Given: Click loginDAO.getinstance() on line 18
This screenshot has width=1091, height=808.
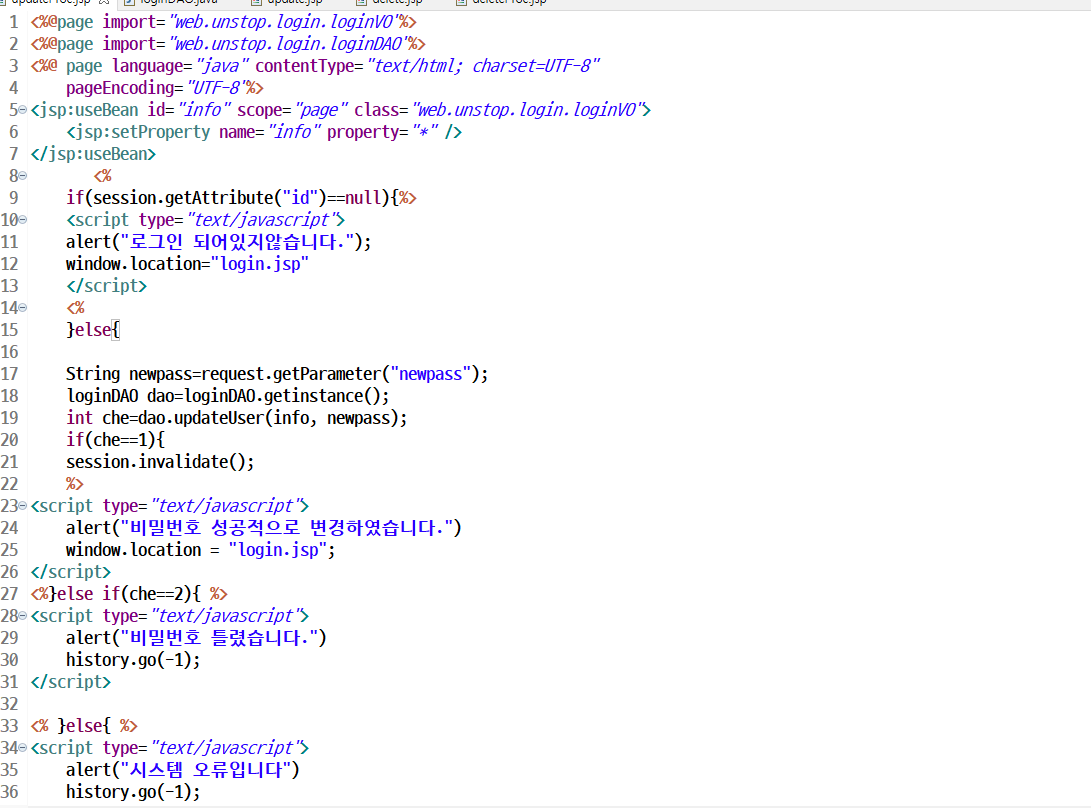Looking at the screenshot, I should (287, 397).
